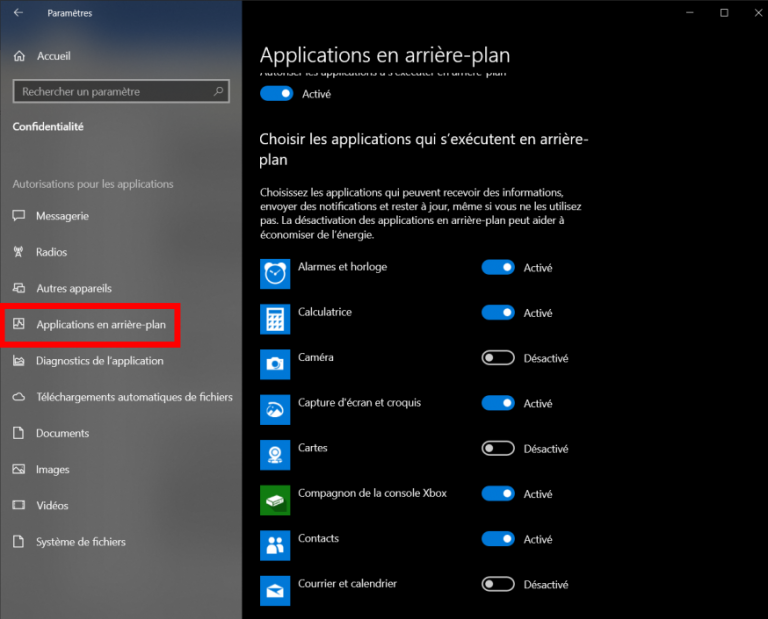768x619 pixels.
Task: Disable background toggle for Alarmes et horloge
Action: pyautogui.click(x=498, y=268)
